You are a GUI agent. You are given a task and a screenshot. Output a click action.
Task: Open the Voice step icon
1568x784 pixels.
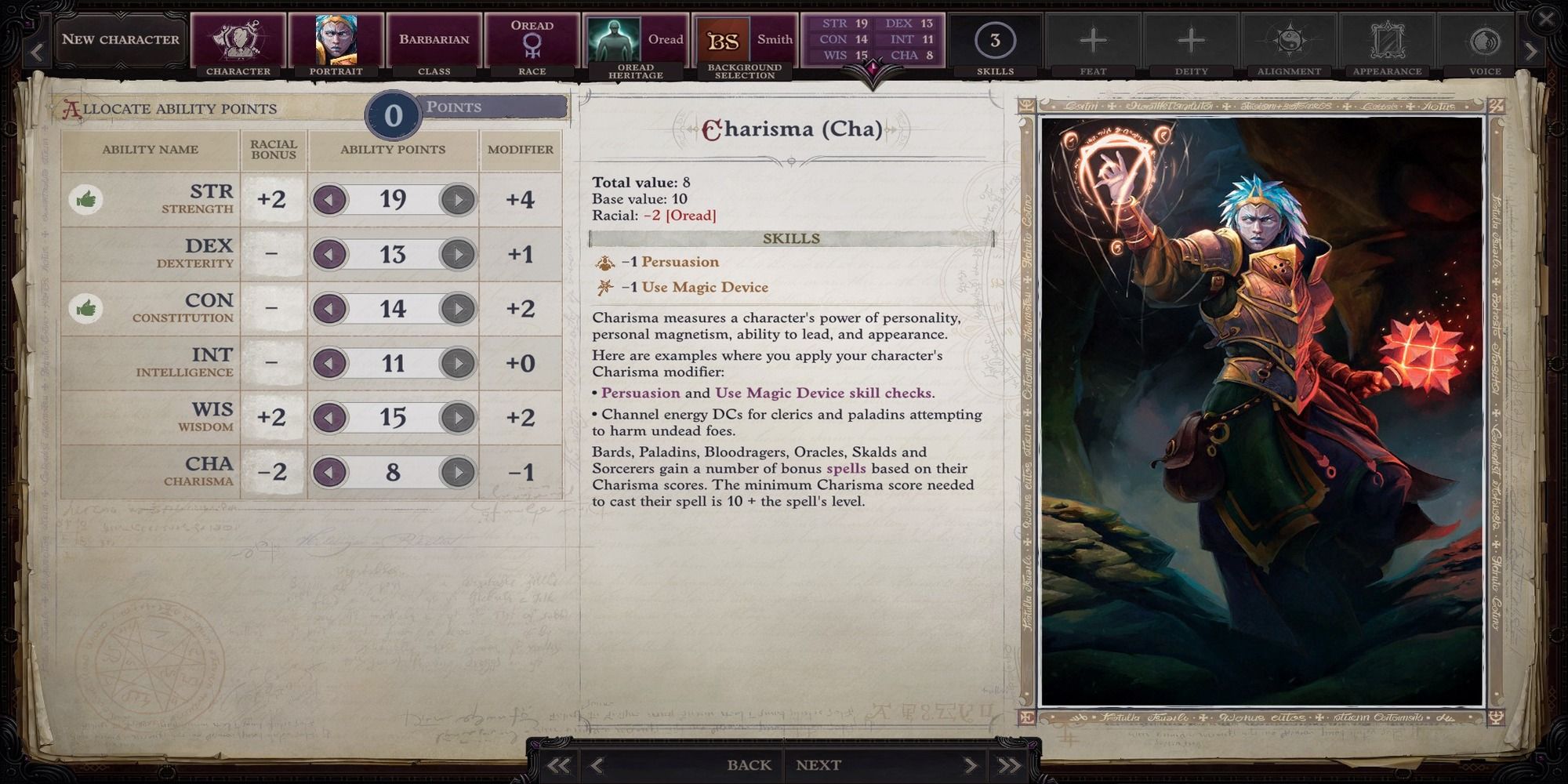point(1484,41)
